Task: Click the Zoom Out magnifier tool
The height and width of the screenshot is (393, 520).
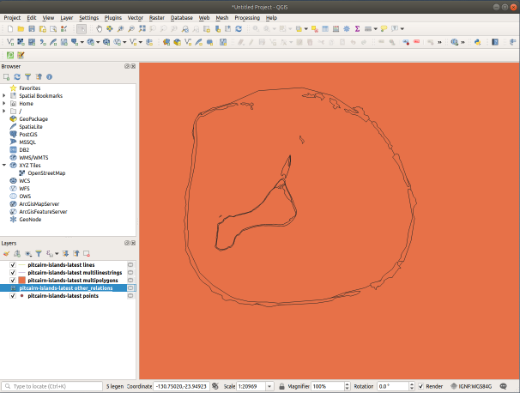Action: pyautogui.click(x=131, y=29)
